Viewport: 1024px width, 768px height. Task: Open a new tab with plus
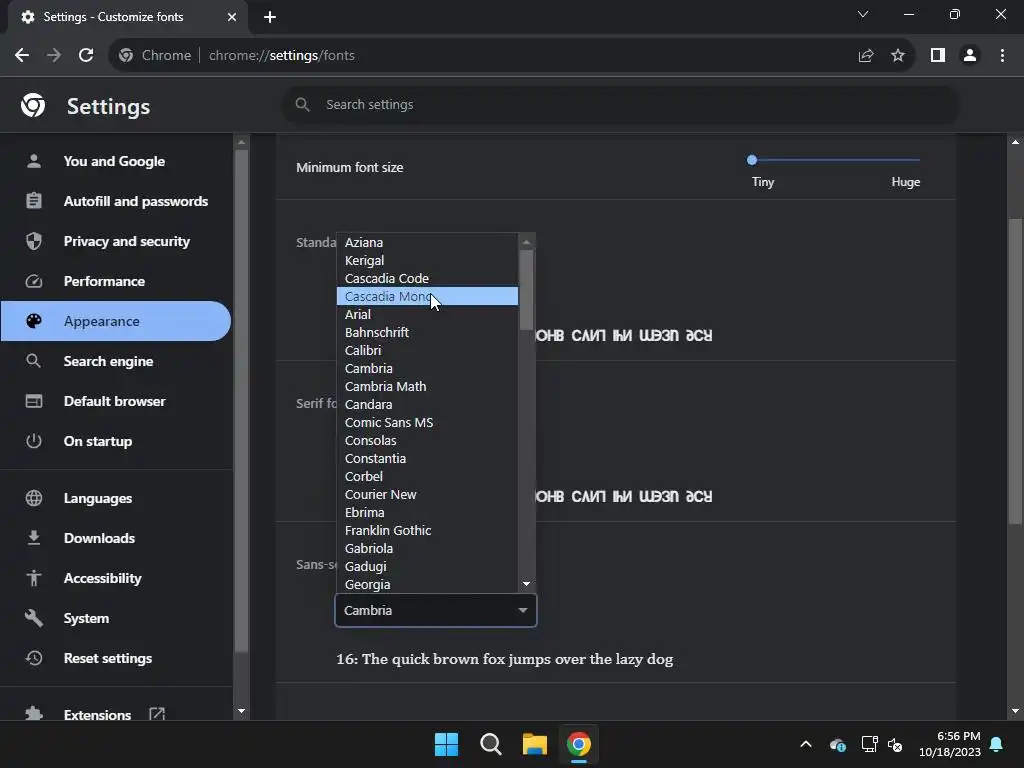[x=270, y=17]
